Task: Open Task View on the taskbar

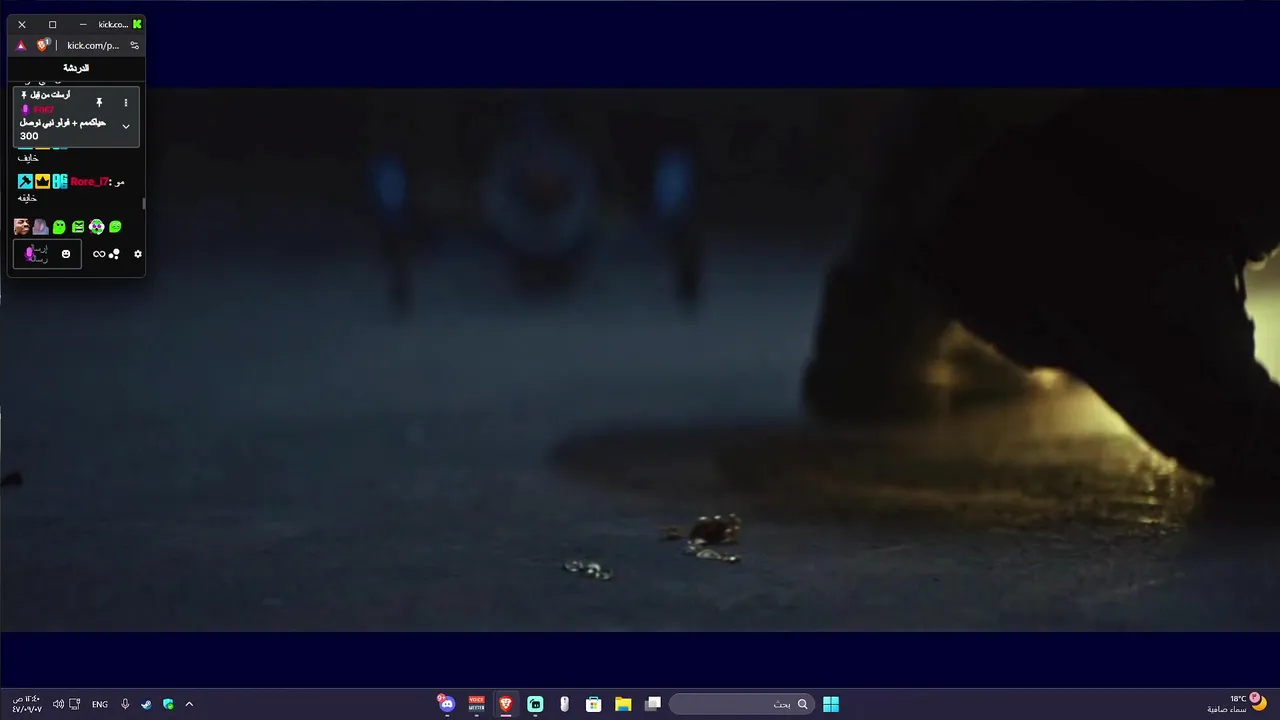Action: [x=653, y=704]
